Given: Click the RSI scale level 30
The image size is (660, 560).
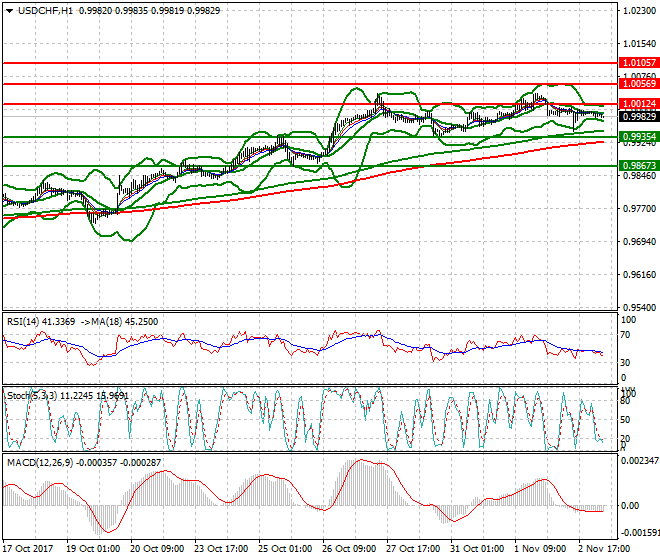Looking at the screenshot, I should coord(625,363).
